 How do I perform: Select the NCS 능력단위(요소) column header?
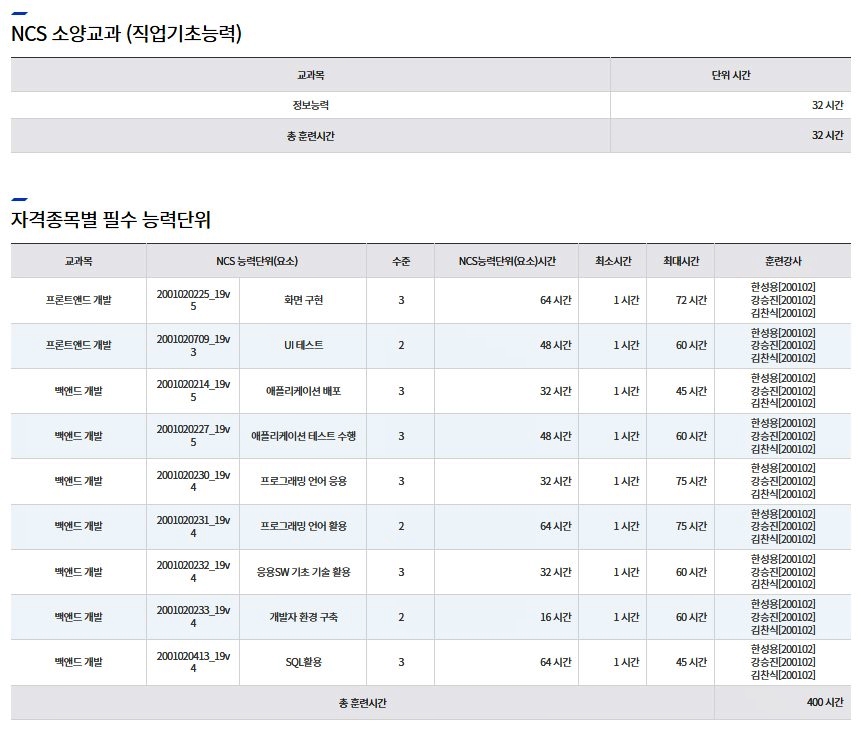click(x=256, y=261)
